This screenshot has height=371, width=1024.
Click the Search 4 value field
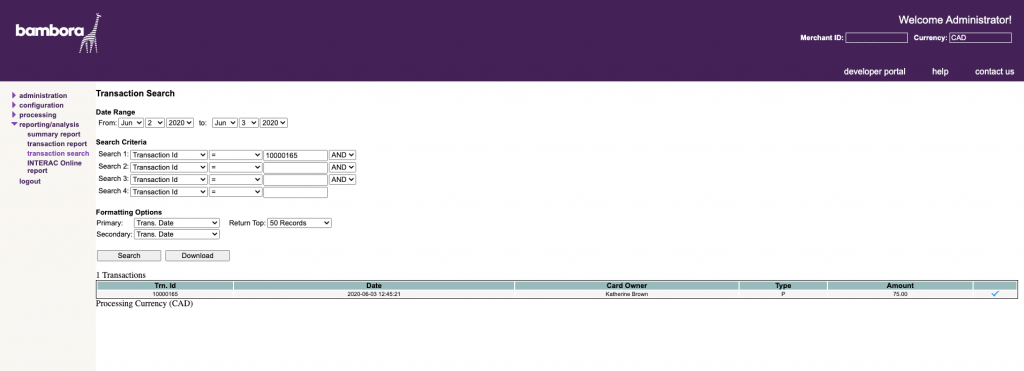(x=295, y=192)
